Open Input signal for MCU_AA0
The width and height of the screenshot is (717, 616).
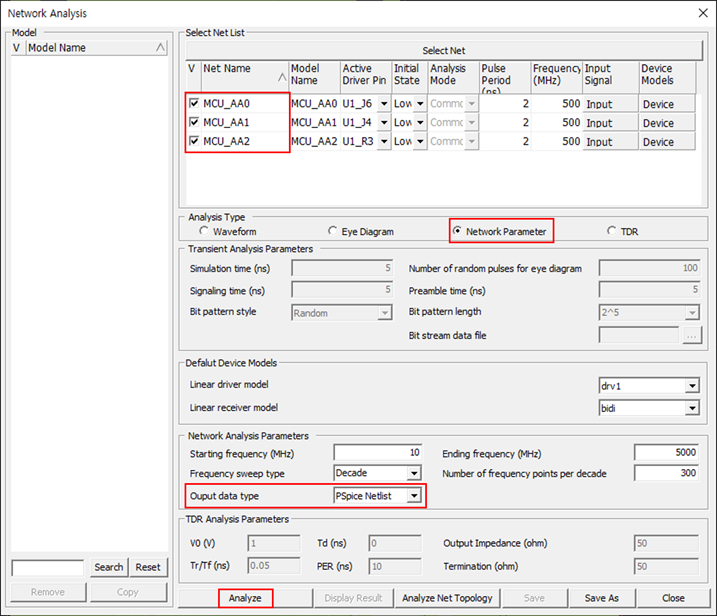click(610, 105)
